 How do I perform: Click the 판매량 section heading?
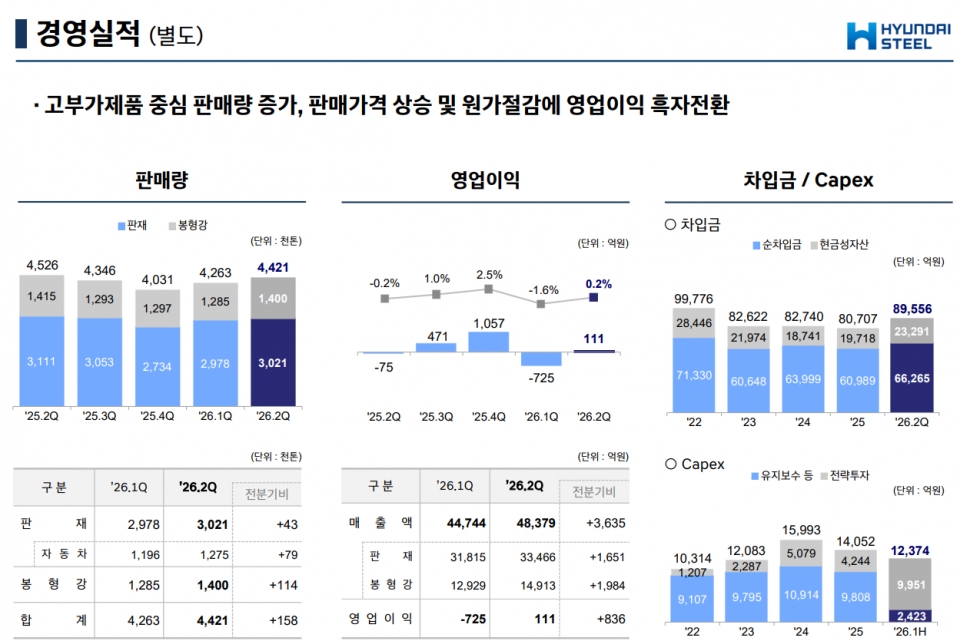[x=162, y=180]
